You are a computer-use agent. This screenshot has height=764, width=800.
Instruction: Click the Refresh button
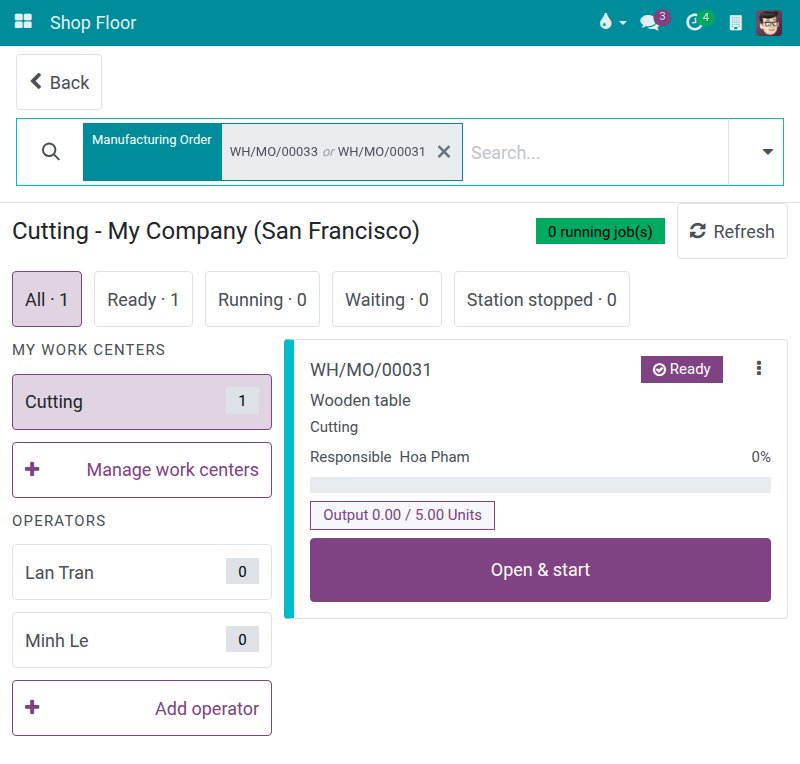point(732,231)
